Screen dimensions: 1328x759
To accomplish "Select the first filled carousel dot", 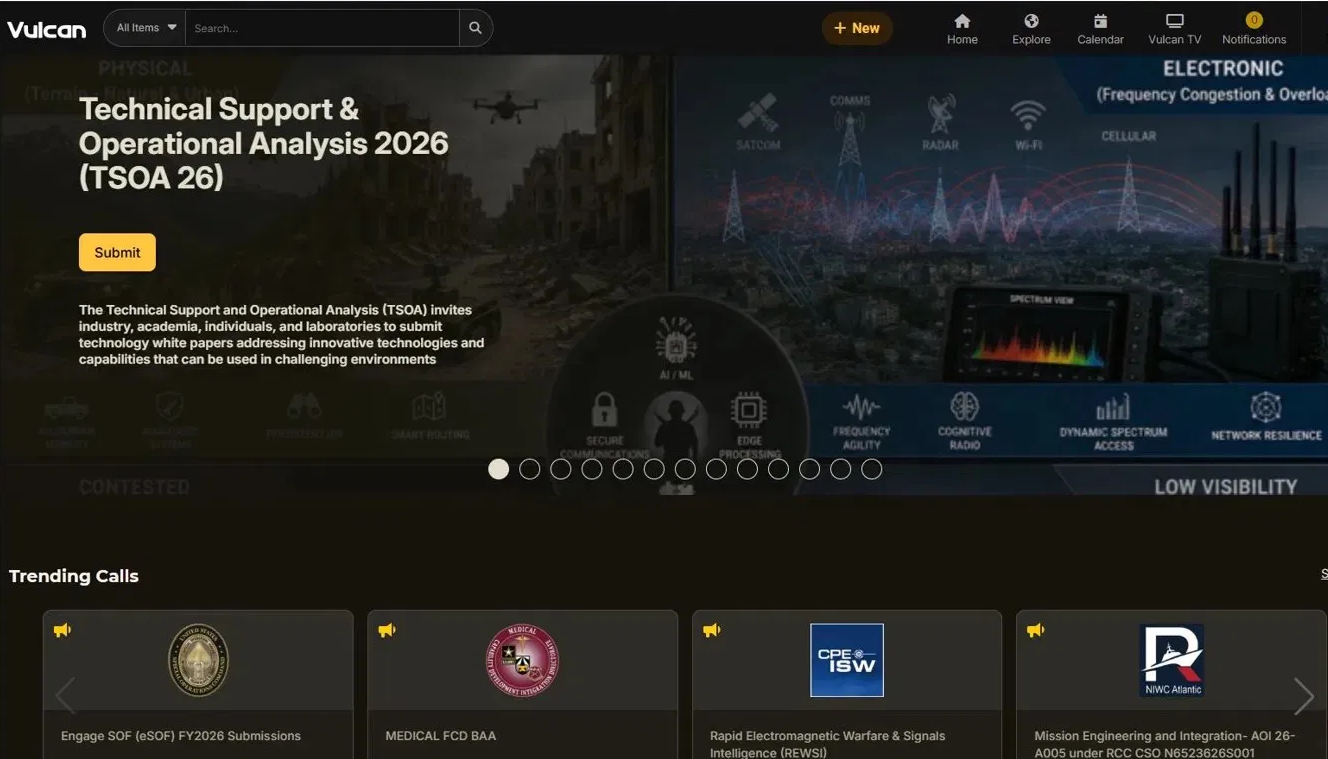I will point(499,469).
